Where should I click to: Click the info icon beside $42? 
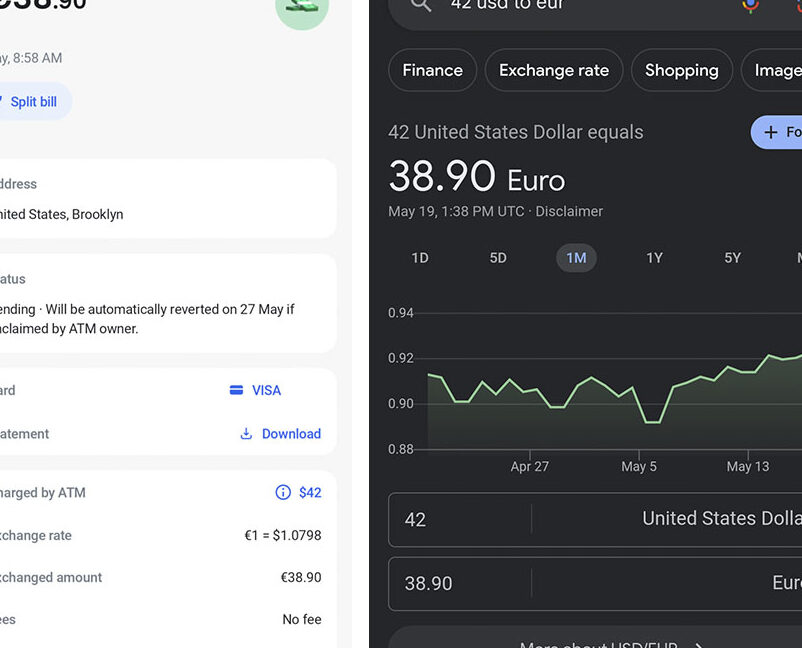pos(283,492)
